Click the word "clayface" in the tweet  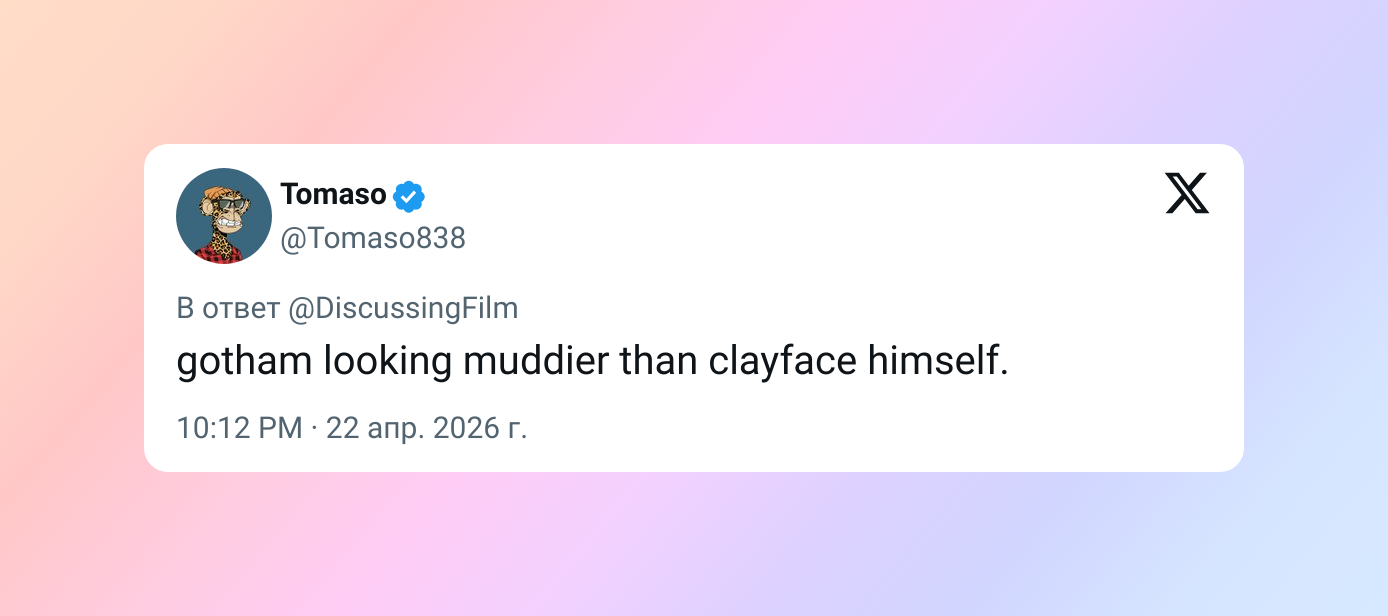(x=783, y=362)
